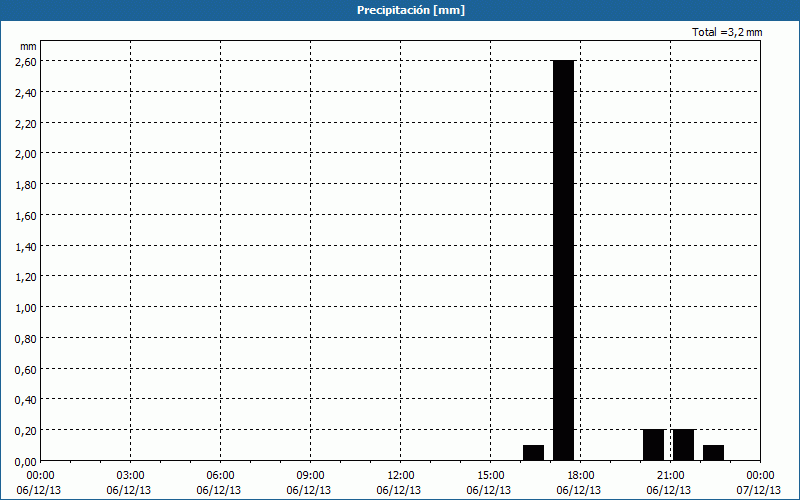800x500 pixels.
Task: Click the 03:00 time label
Action: click(x=131, y=476)
